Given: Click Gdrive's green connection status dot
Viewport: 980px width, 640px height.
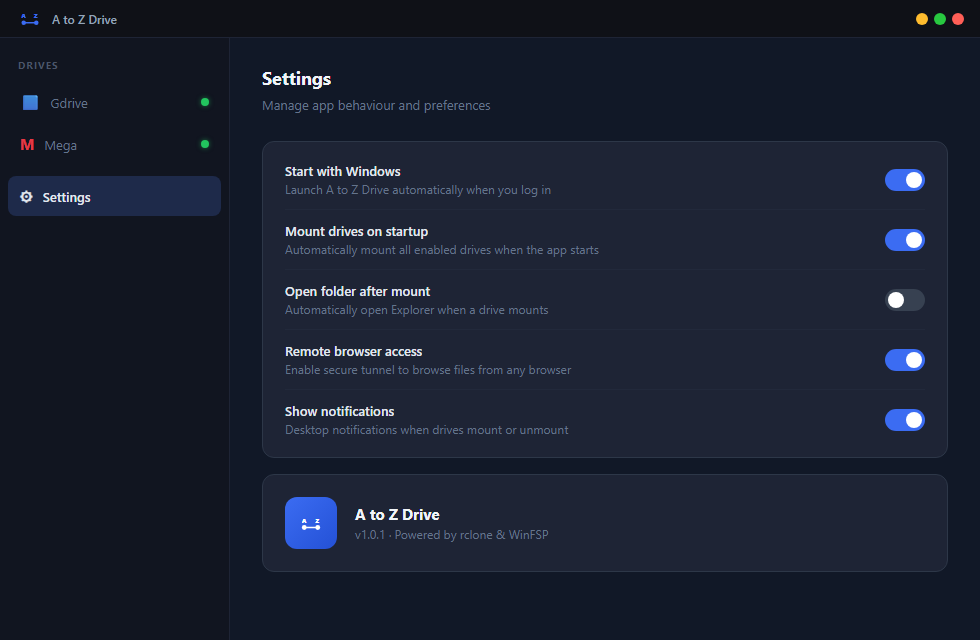Looking at the screenshot, I should [x=205, y=102].
